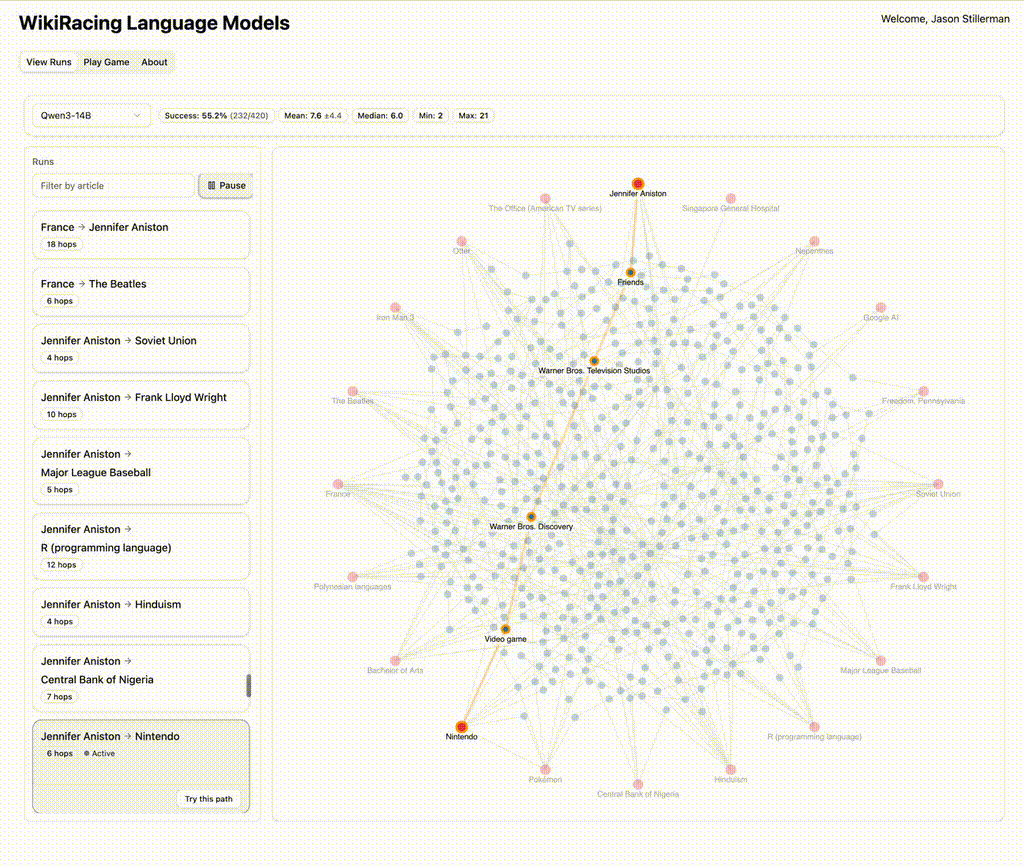Click the Central Bank of Nigeria graph node
This screenshot has height=866, width=1024.
pos(638,784)
